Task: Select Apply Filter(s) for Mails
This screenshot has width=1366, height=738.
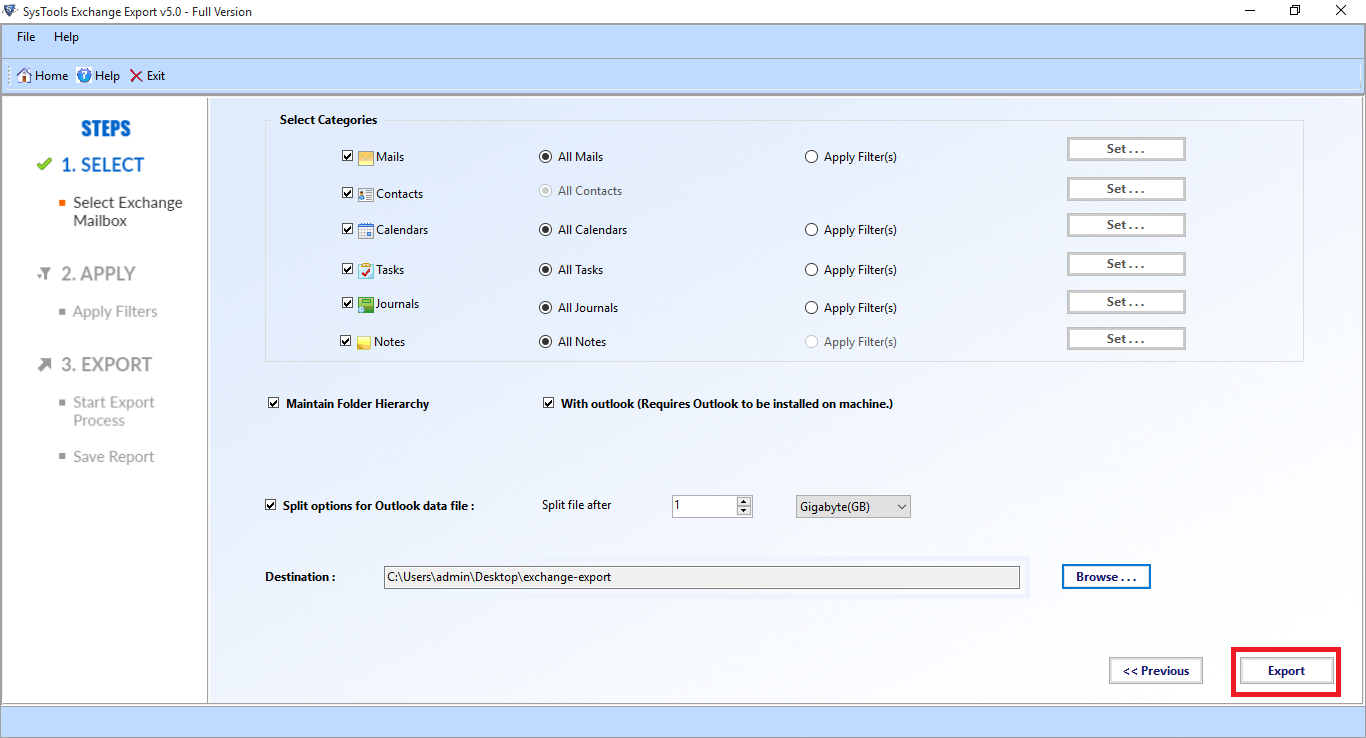Action: [811, 157]
